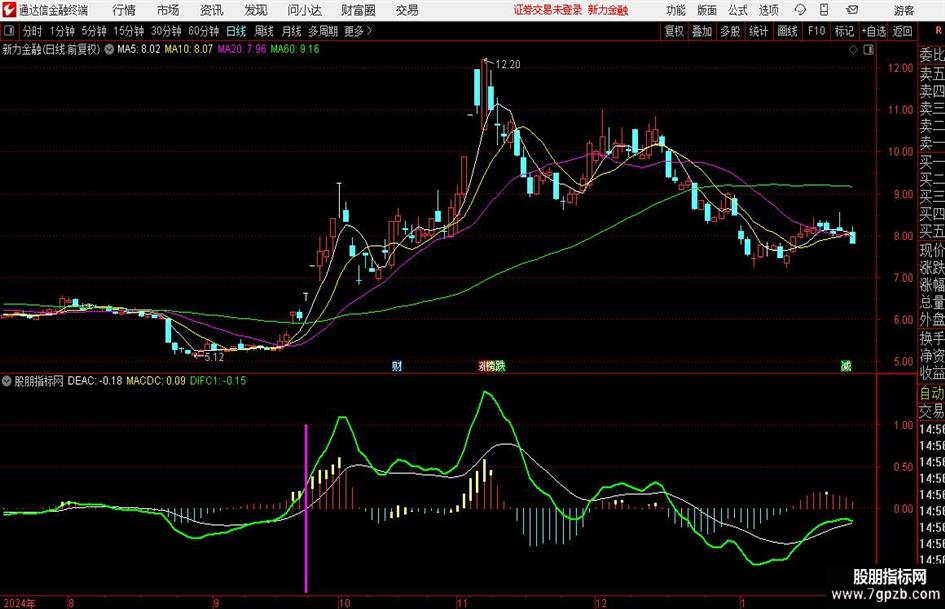This screenshot has width=945, height=609.
Task: Click 证券交易未登录 login link
Action: [x=548, y=10]
